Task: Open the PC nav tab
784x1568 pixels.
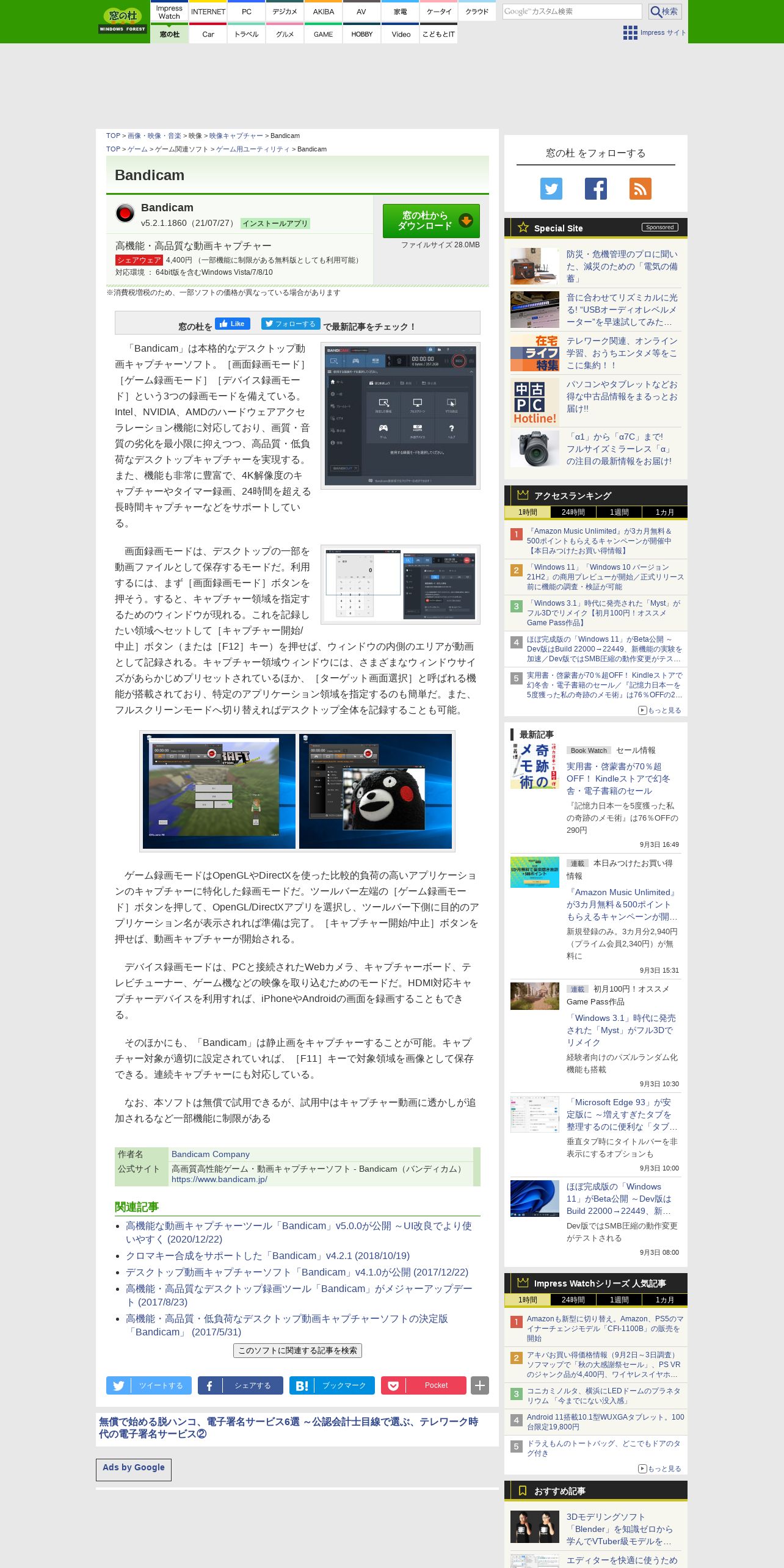Action: 247,12
